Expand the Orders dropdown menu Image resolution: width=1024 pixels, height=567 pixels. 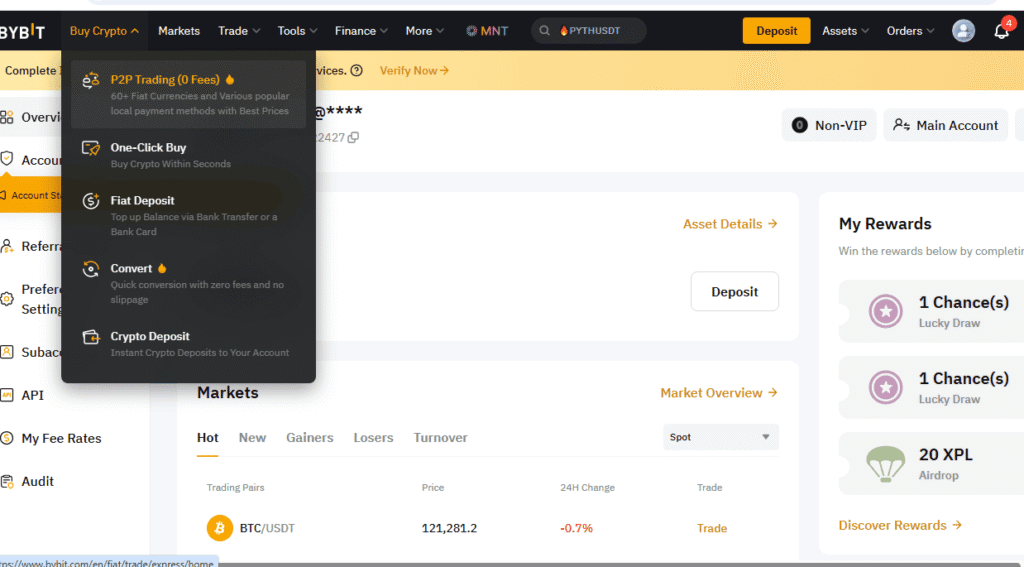[910, 31]
